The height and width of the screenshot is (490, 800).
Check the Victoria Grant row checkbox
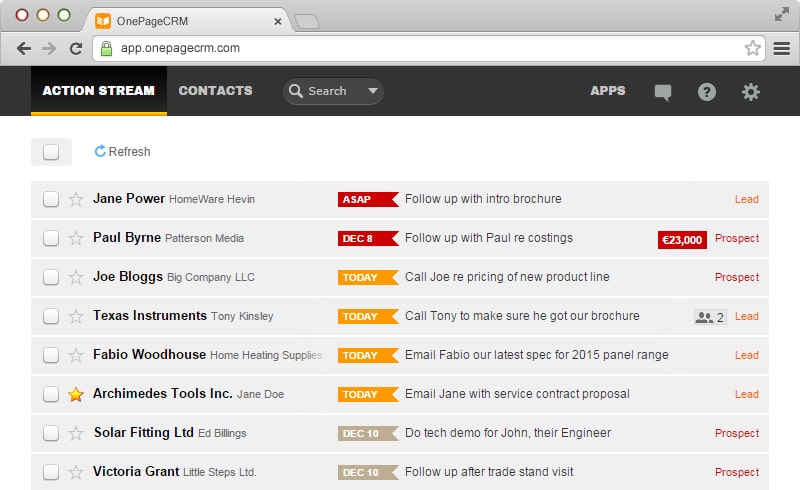click(x=51, y=472)
